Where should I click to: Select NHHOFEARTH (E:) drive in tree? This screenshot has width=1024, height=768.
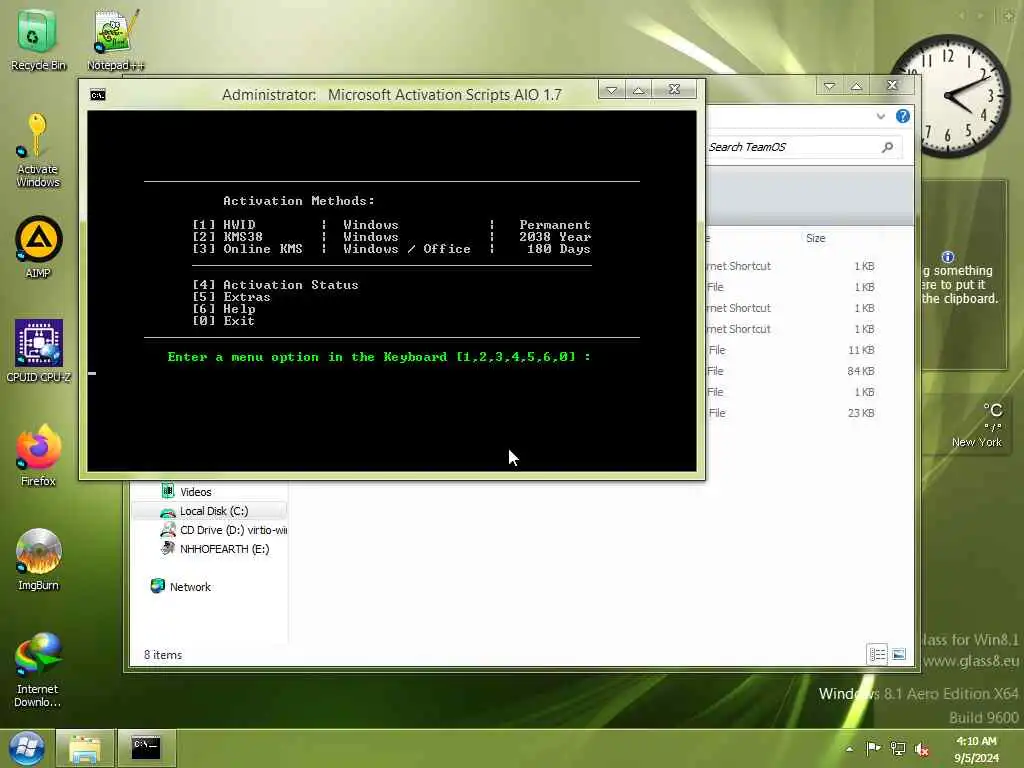214,549
